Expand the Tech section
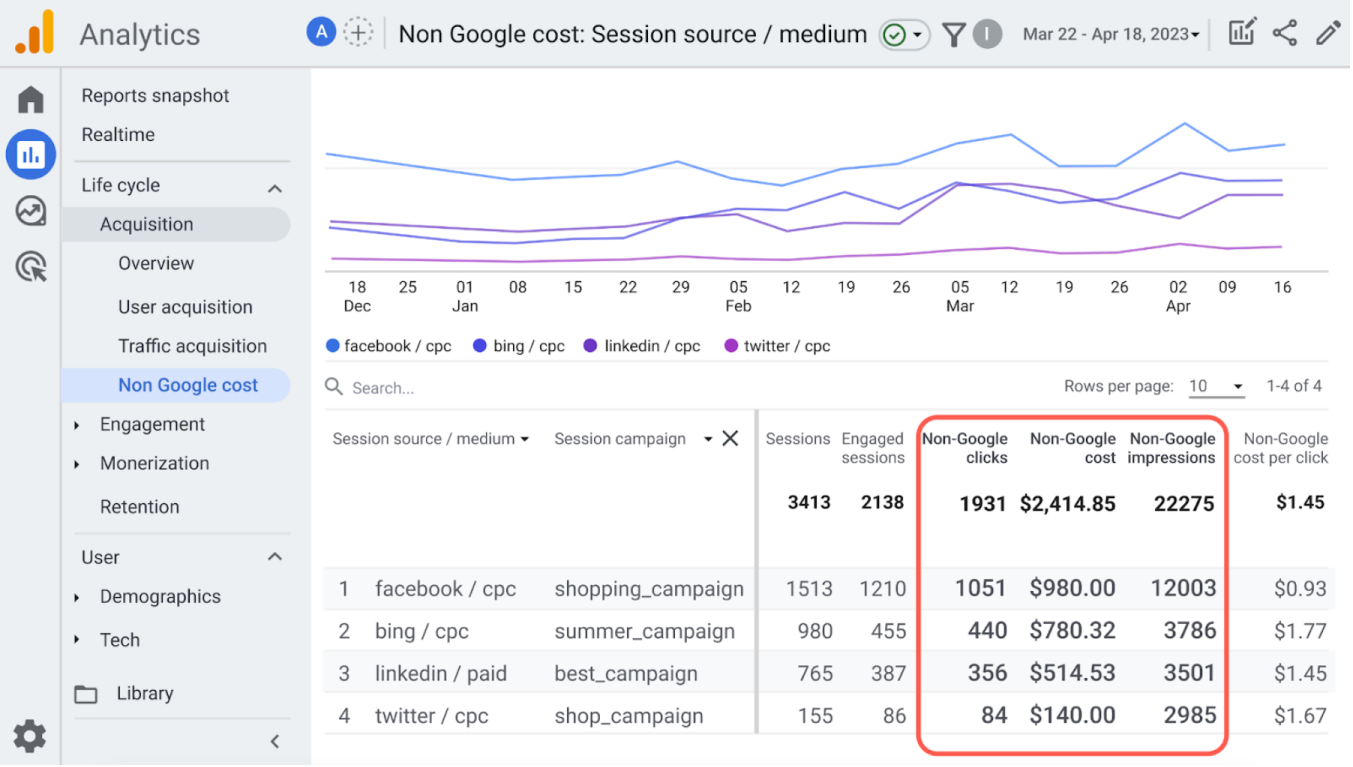Viewport: 1353px width, 767px height. (x=77, y=640)
